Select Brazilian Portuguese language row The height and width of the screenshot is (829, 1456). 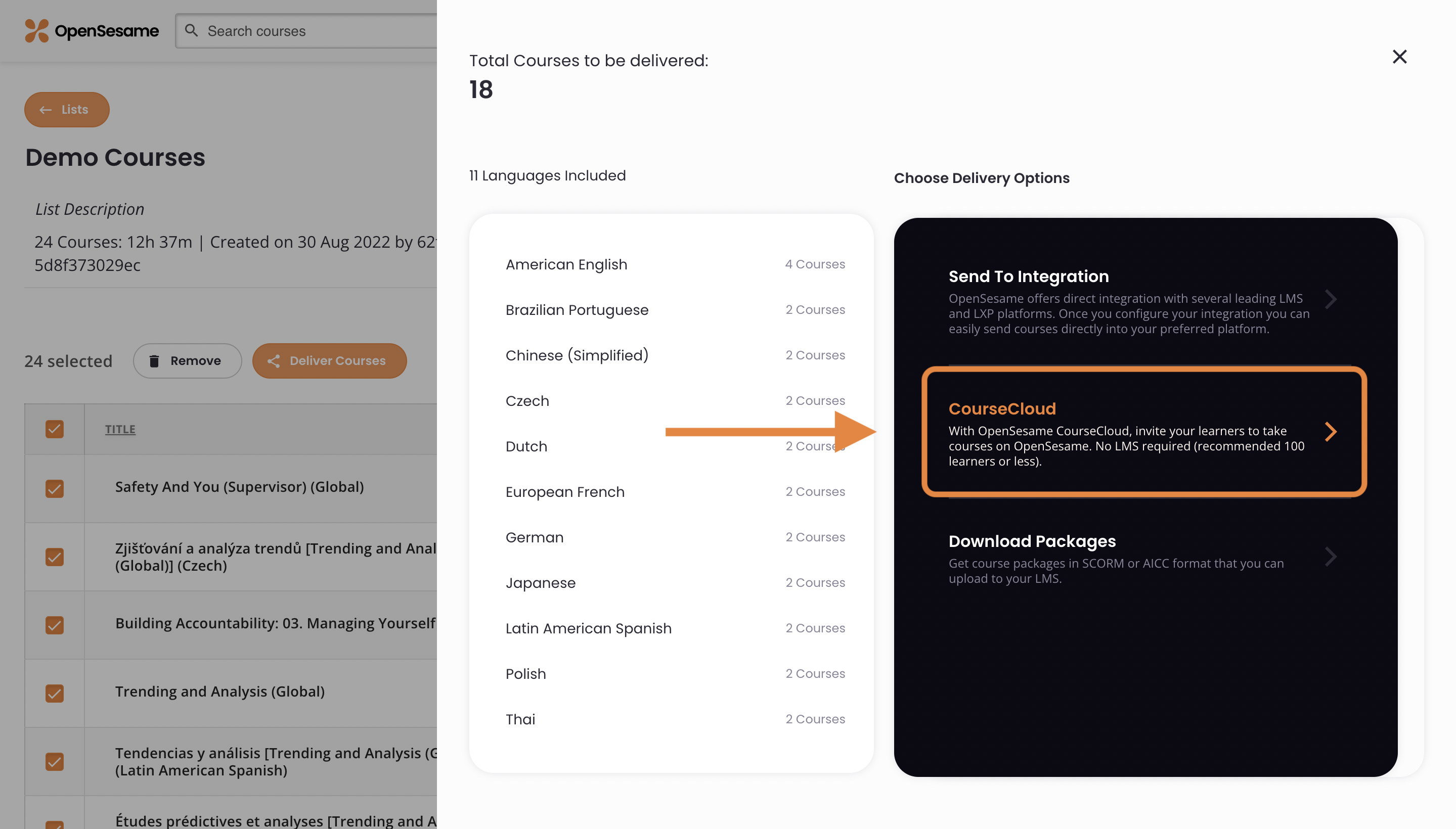675,310
